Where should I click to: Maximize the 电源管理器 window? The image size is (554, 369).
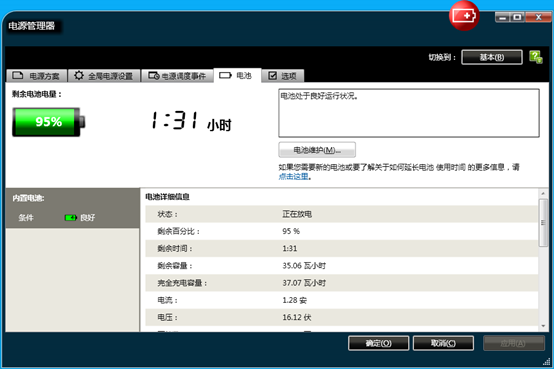[x=517, y=17]
